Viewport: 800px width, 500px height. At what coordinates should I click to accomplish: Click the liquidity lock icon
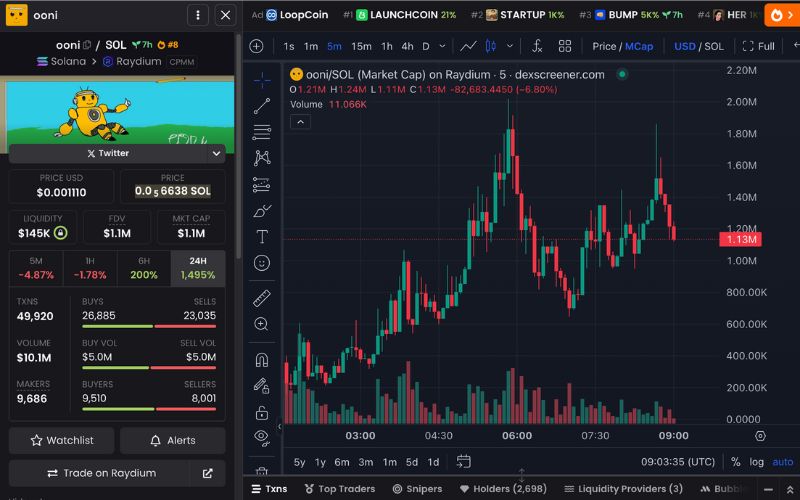(x=61, y=233)
